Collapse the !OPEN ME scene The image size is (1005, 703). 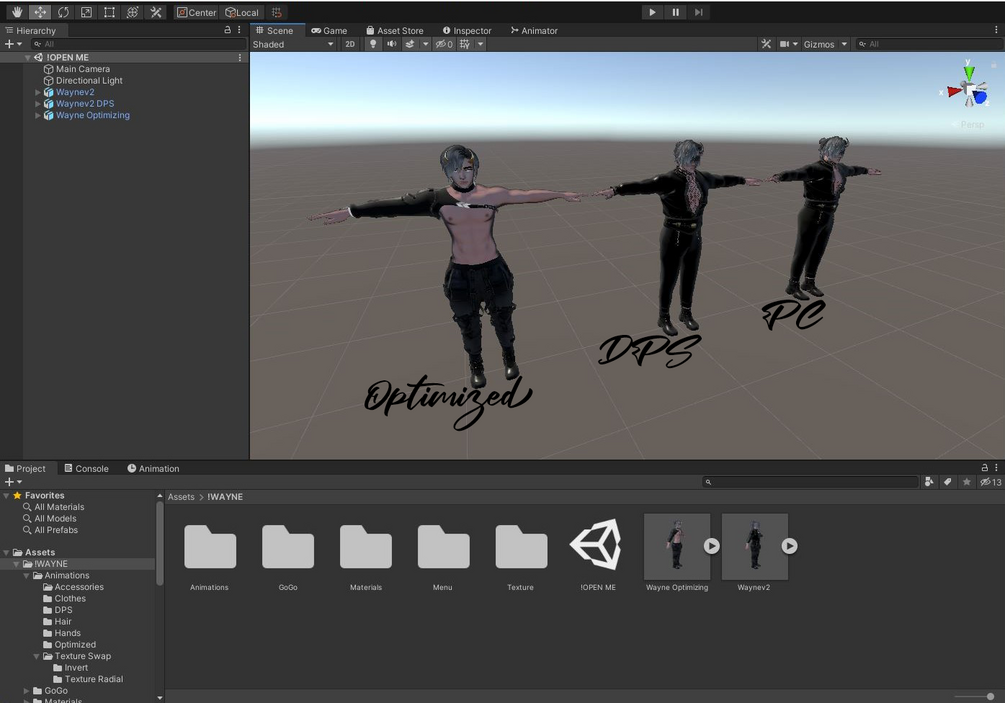[28, 58]
